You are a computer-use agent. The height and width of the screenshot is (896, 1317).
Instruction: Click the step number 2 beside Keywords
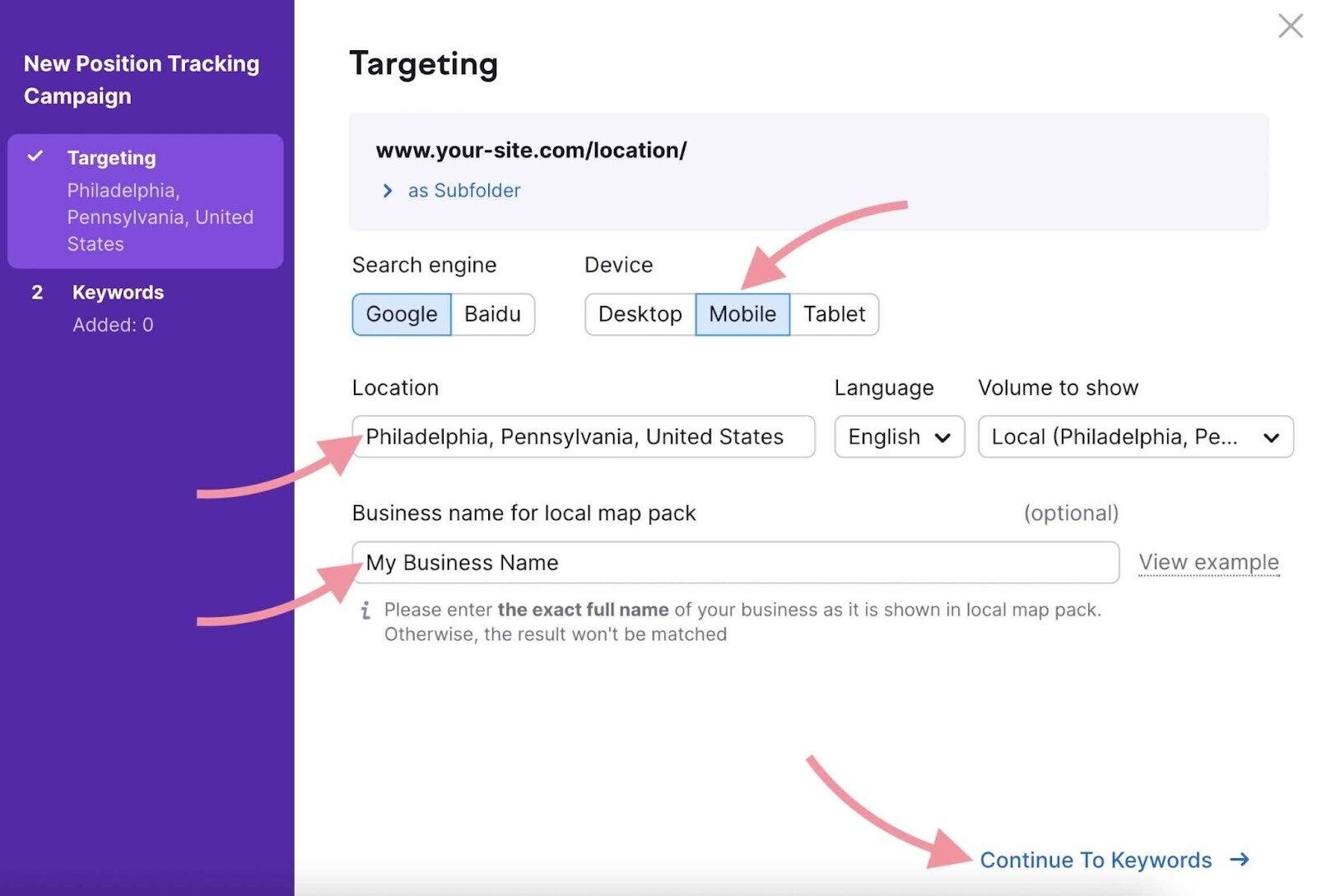(x=37, y=293)
